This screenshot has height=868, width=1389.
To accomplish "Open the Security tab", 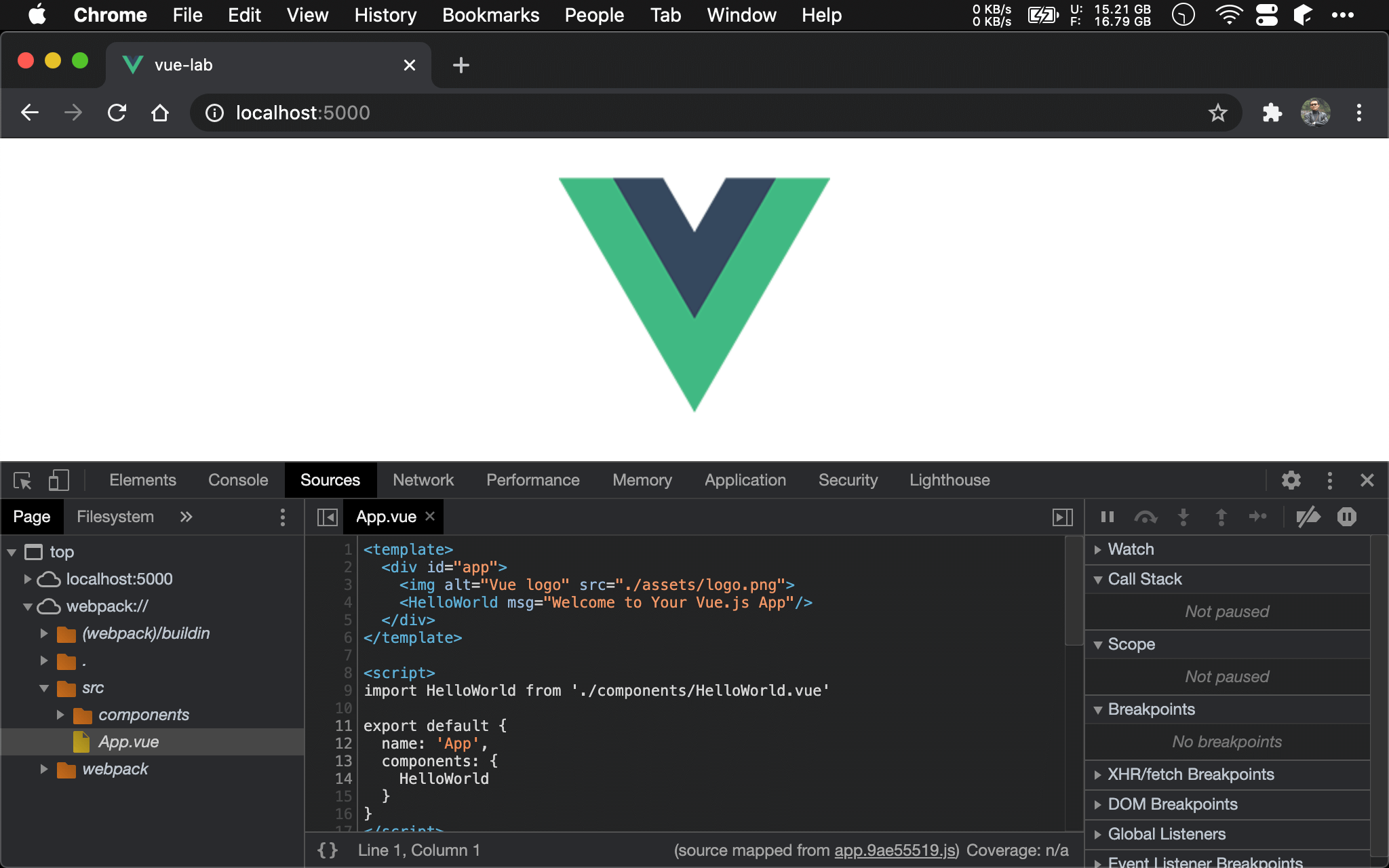I will point(848,480).
